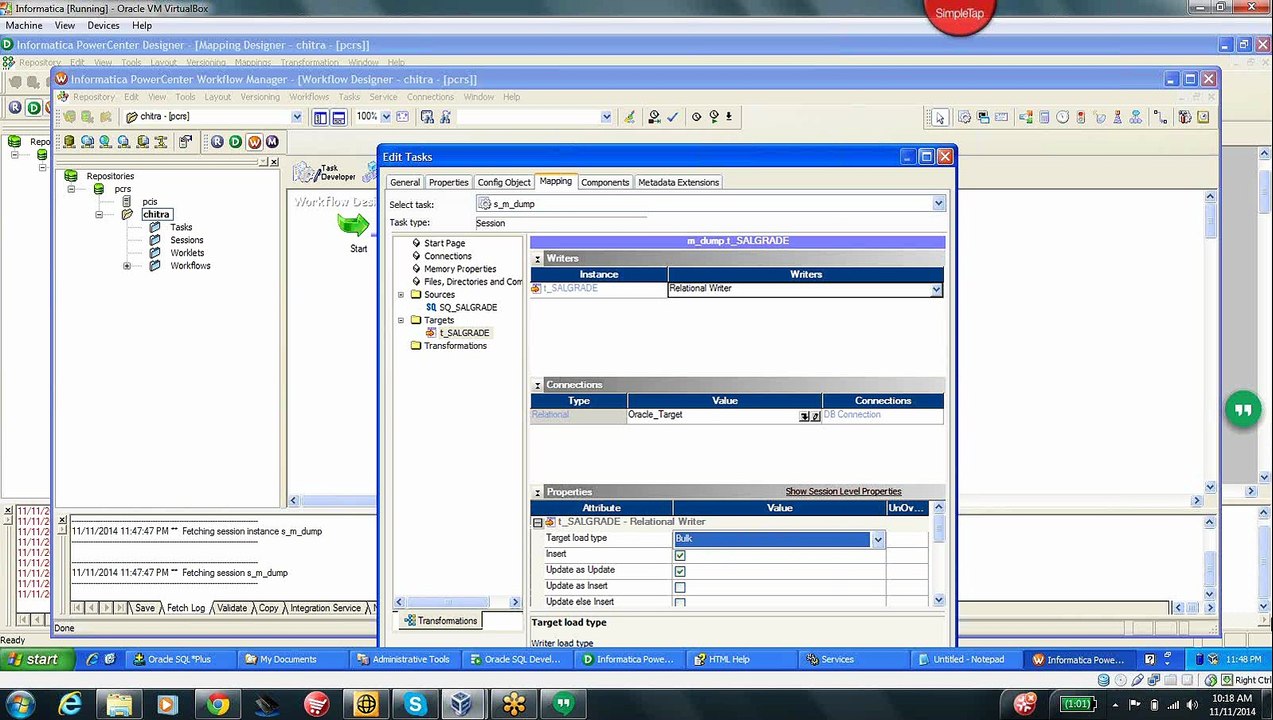Open the Untitled - Notepad taskbar button
Image resolution: width=1273 pixels, height=720 pixels.
tap(969, 659)
